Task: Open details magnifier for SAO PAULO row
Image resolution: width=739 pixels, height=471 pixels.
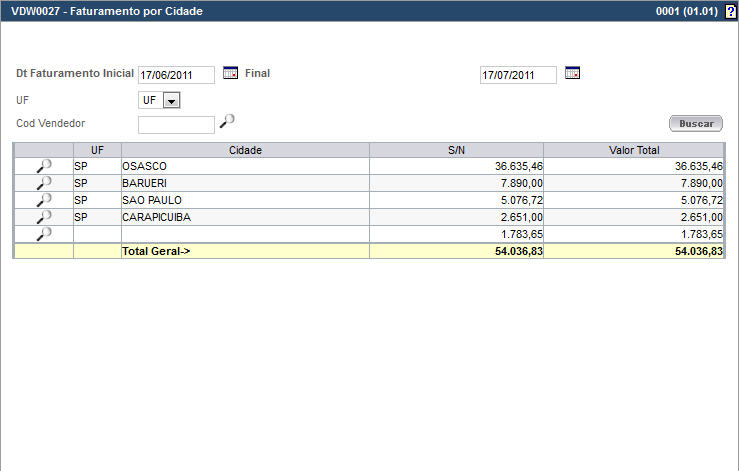Action: click(43, 200)
